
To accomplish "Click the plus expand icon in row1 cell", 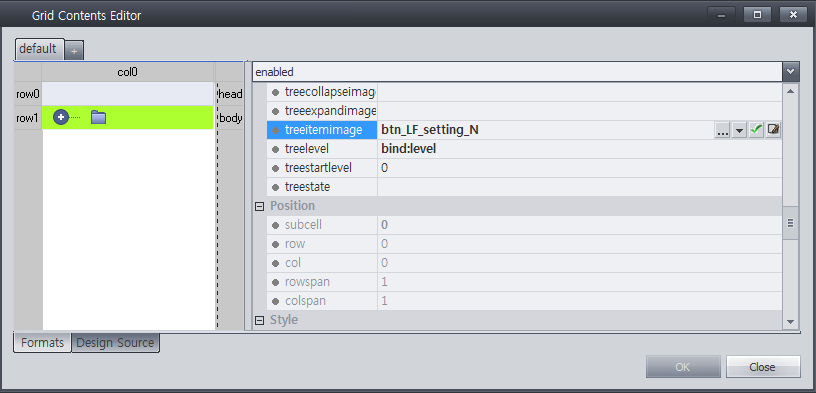I will point(61,118).
